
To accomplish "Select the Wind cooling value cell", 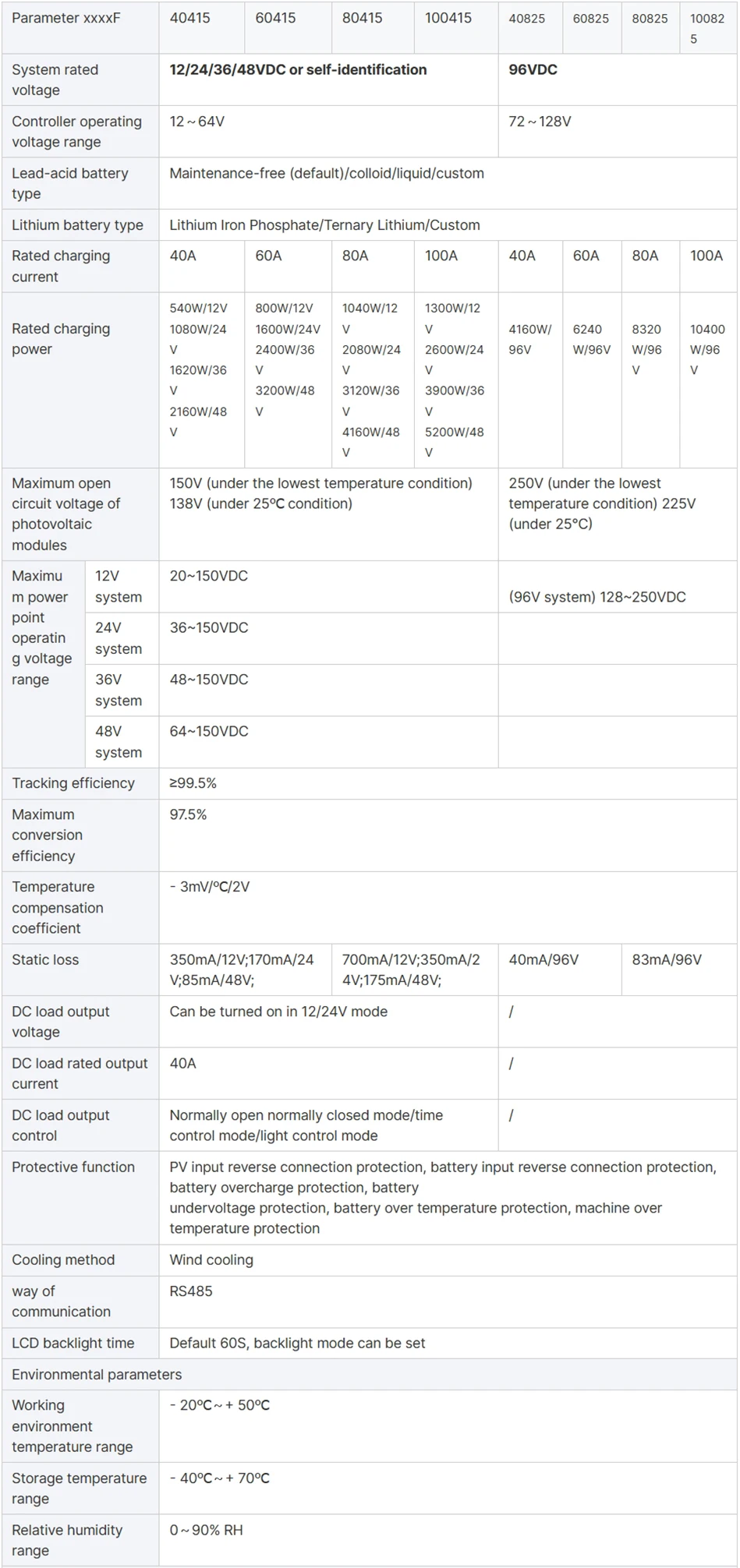I will [211, 1259].
